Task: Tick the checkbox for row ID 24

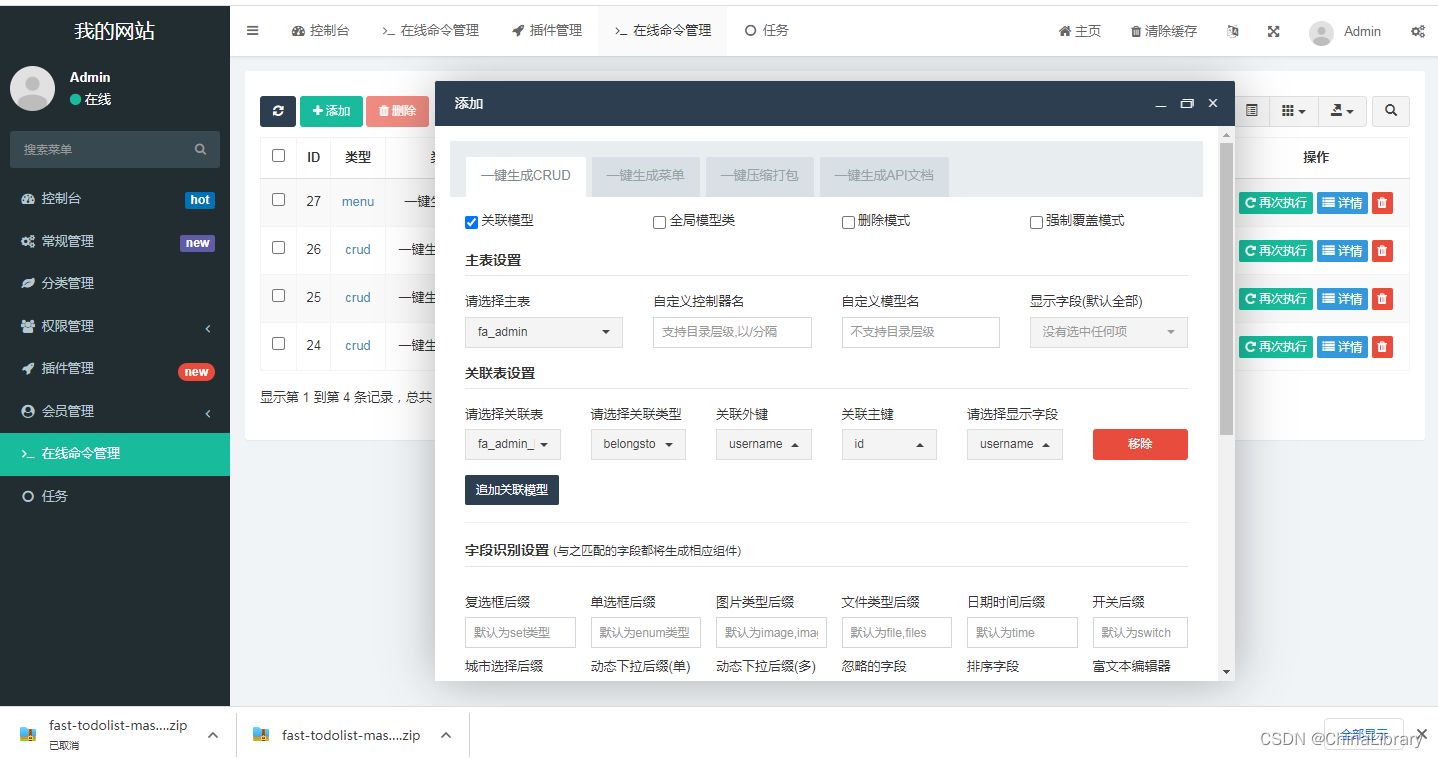Action: 278,343
